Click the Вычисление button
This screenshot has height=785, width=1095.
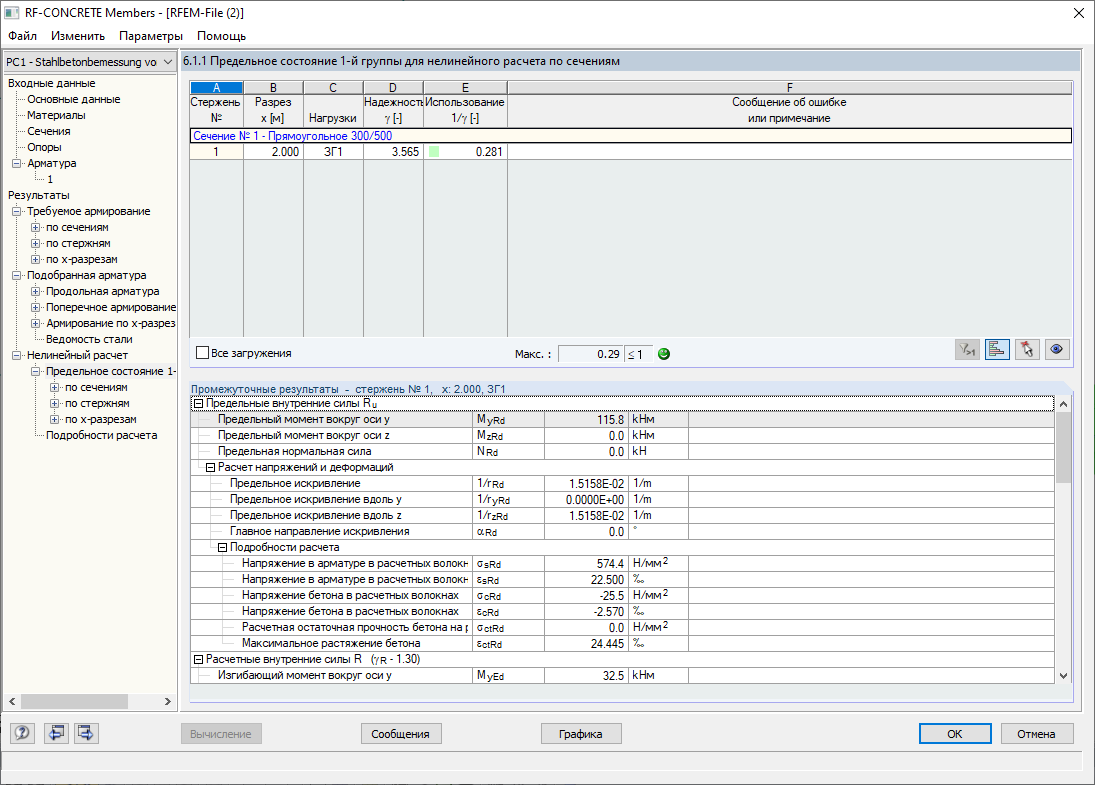pyautogui.click(x=221, y=733)
